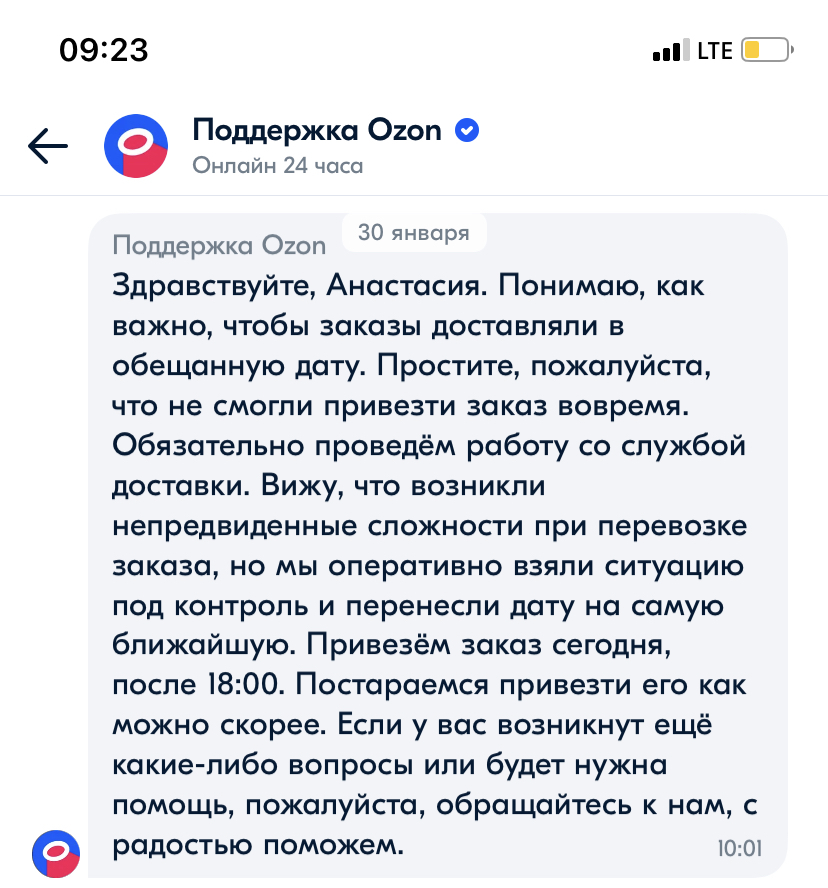Tap the LTE network indicator
828x888 pixels.
(714, 50)
